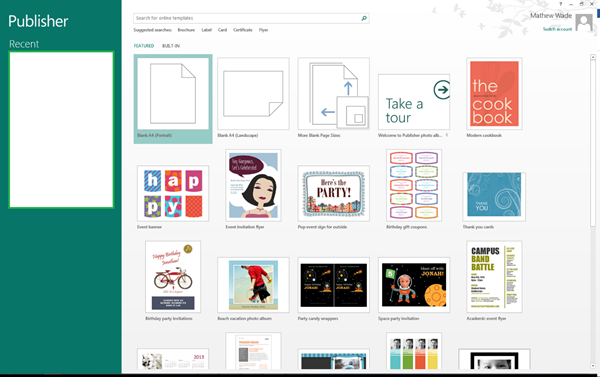The height and width of the screenshot is (377, 600).
Task: Open the Take a tour template
Action: point(414,102)
